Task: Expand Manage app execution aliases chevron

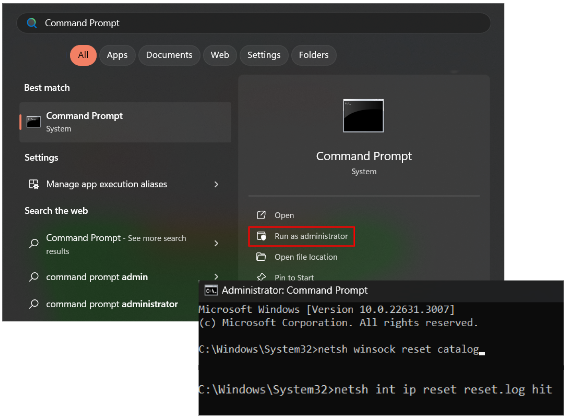Action: [x=216, y=184]
